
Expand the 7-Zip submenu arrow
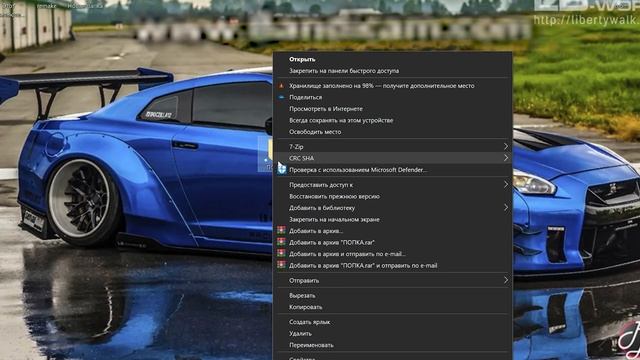click(506, 147)
